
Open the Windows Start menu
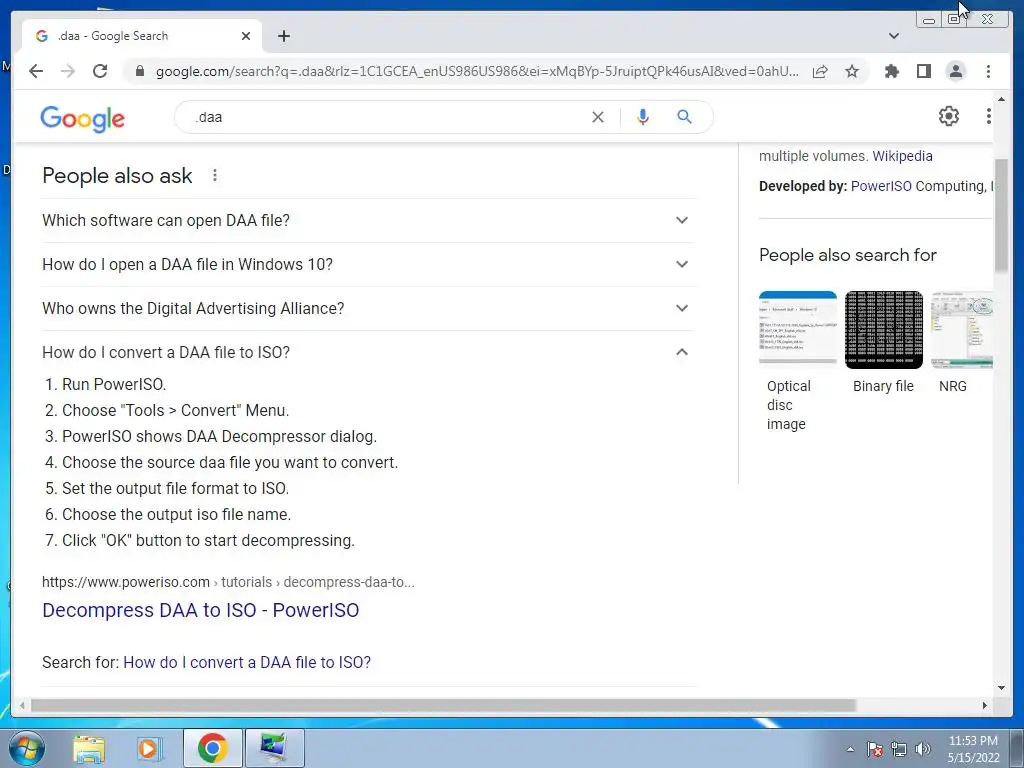click(27, 748)
